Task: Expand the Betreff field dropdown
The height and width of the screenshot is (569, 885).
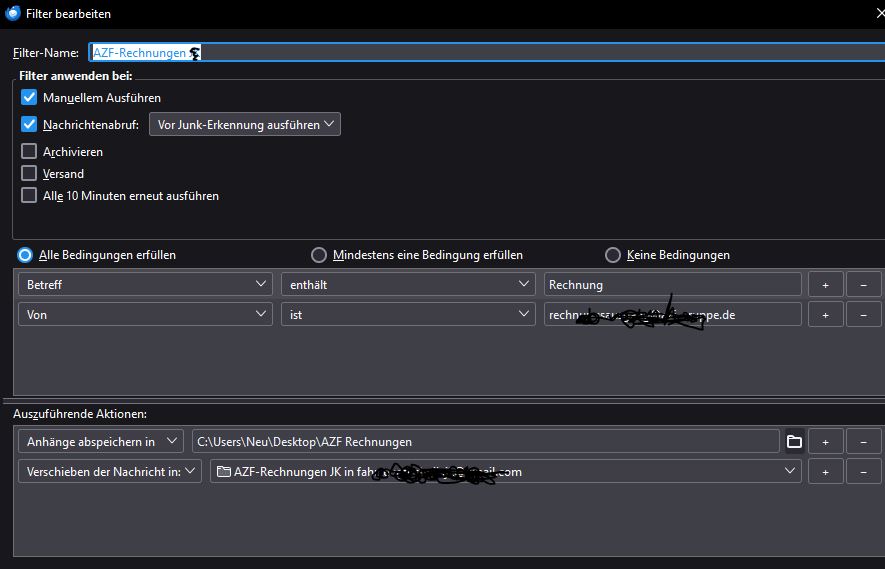Action: click(145, 285)
